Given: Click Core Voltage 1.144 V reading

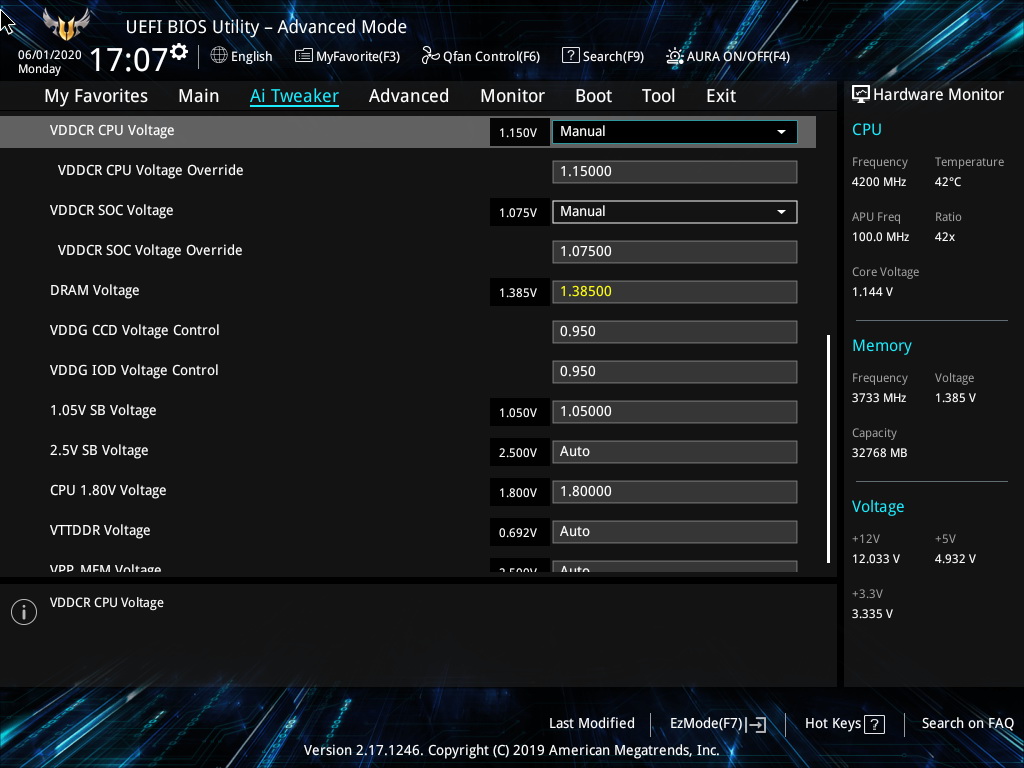Looking at the screenshot, I should coord(872,292).
